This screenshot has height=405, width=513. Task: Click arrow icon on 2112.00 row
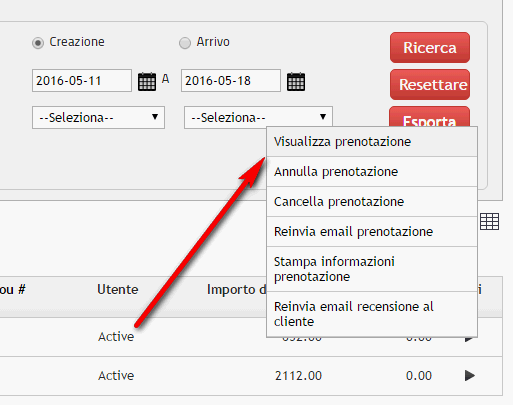(470, 376)
